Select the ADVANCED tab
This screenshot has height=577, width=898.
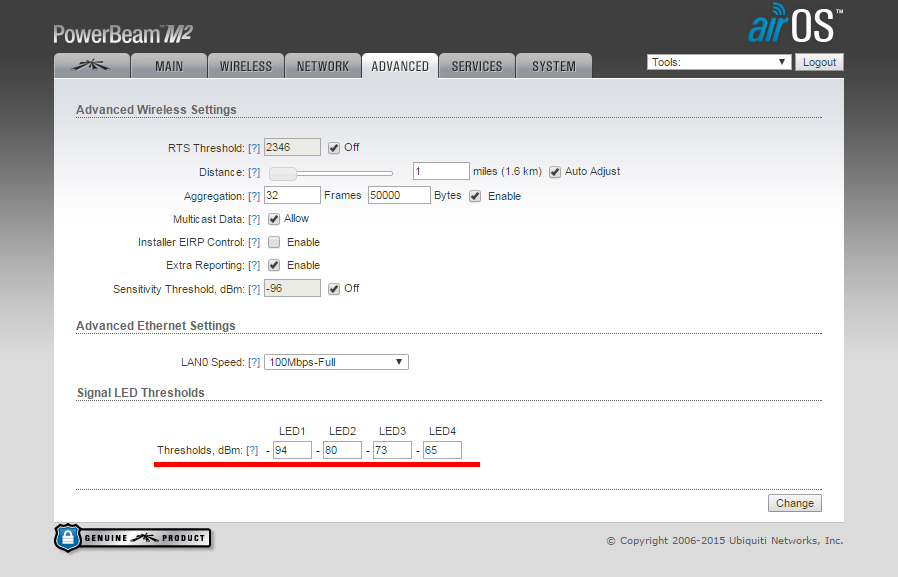pos(400,66)
